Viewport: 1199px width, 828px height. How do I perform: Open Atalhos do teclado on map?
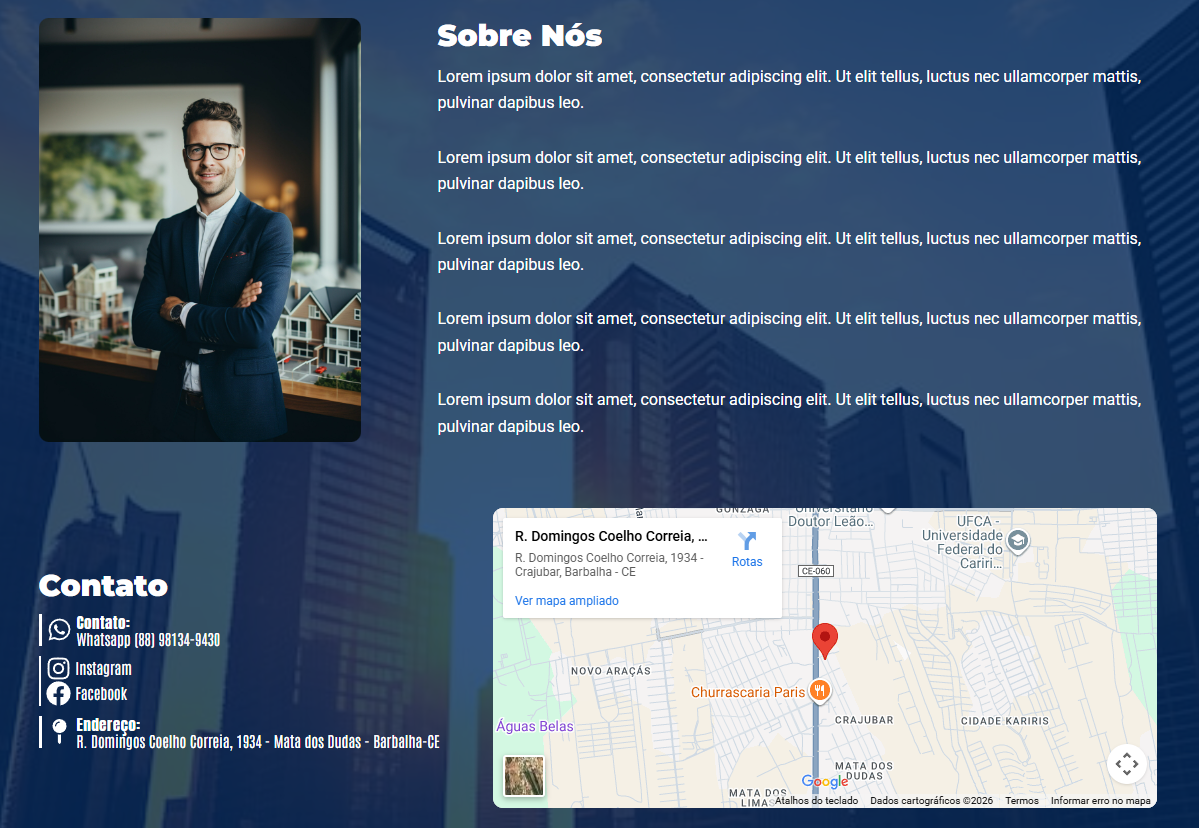click(816, 801)
